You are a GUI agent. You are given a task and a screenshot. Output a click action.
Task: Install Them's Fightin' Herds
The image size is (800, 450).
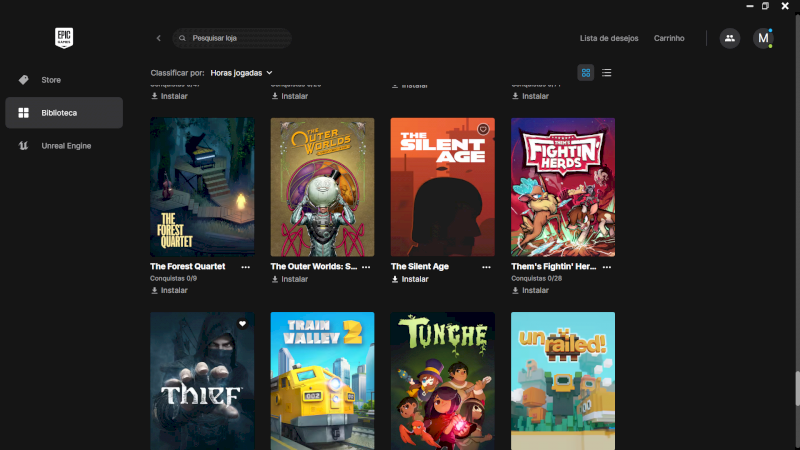point(531,290)
